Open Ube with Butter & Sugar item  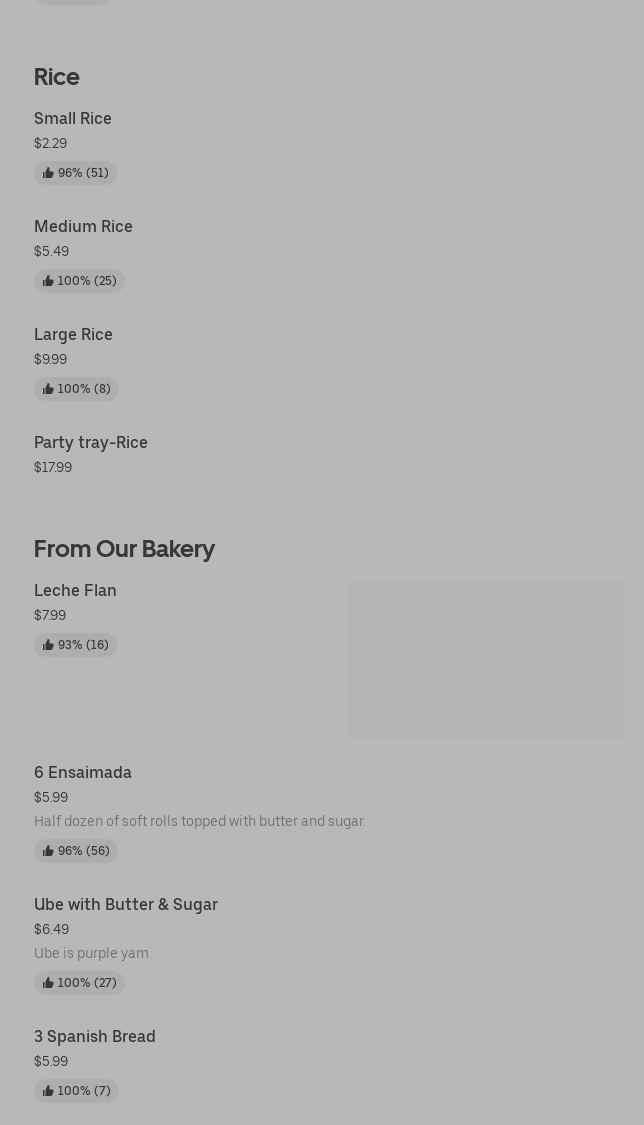coord(126,904)
